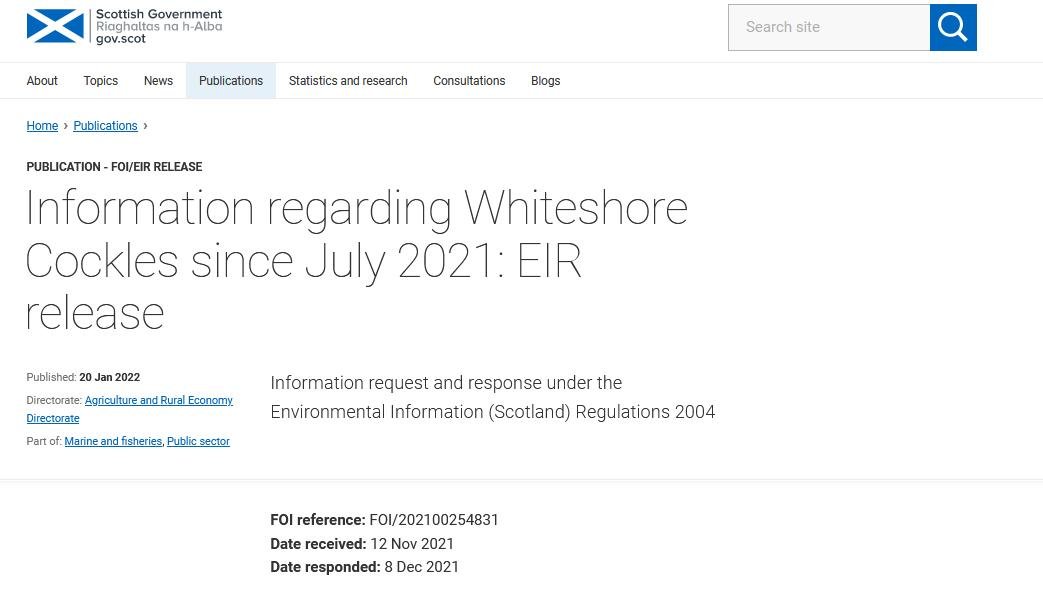Viewport: 1043px width, 595px height.
Task: Open the News section
Action: 158,81
